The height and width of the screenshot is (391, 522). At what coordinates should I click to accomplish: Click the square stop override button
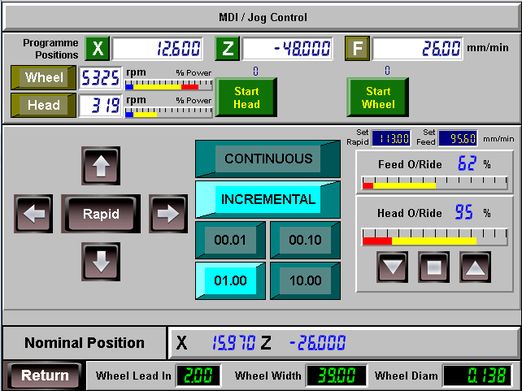pos(434,267)
